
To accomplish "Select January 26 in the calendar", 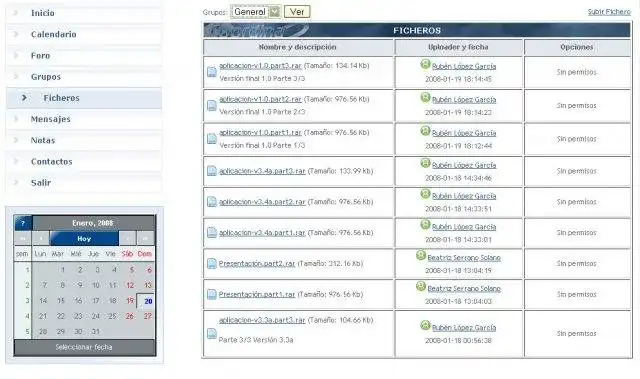I will [x=130, y=316].
